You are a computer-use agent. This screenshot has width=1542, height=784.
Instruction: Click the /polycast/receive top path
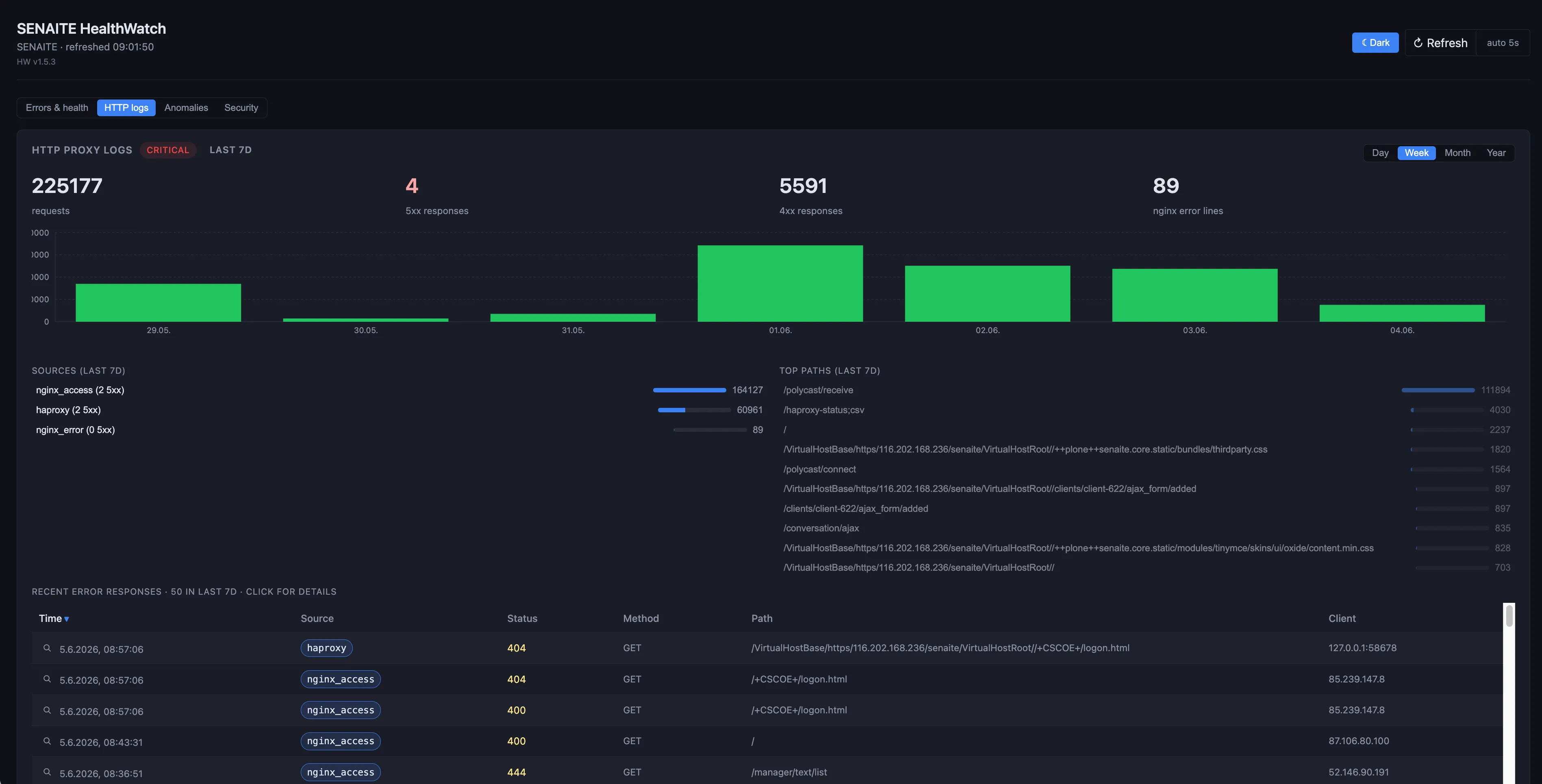click(x=818, y=390)
